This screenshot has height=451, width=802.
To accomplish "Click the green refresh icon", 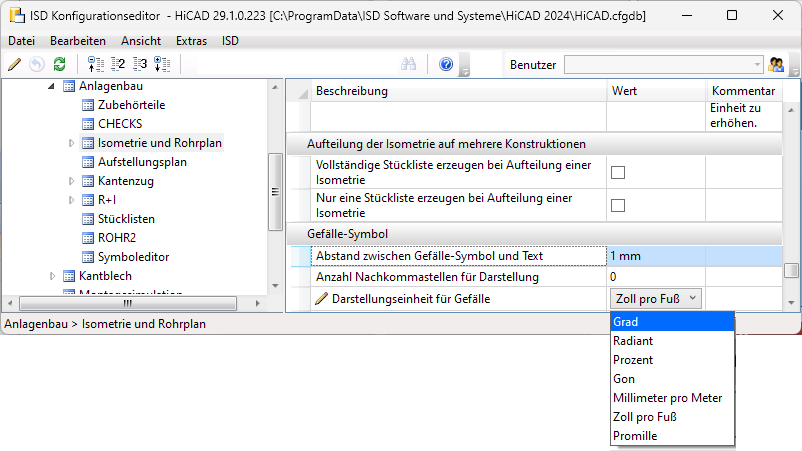I will 59,64.
